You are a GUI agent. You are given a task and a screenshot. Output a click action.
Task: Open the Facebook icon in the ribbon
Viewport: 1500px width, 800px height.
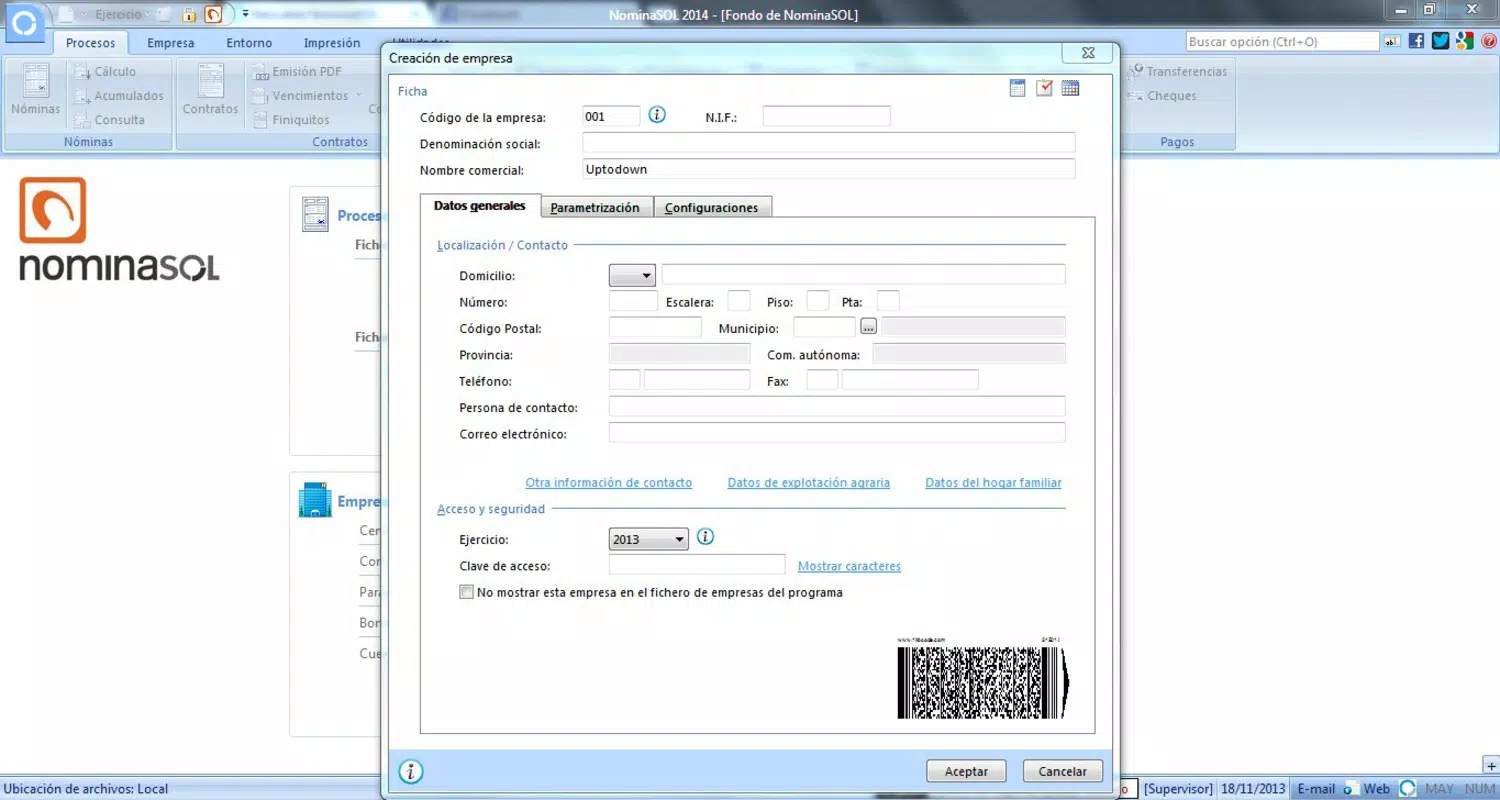pos(1416,41)
